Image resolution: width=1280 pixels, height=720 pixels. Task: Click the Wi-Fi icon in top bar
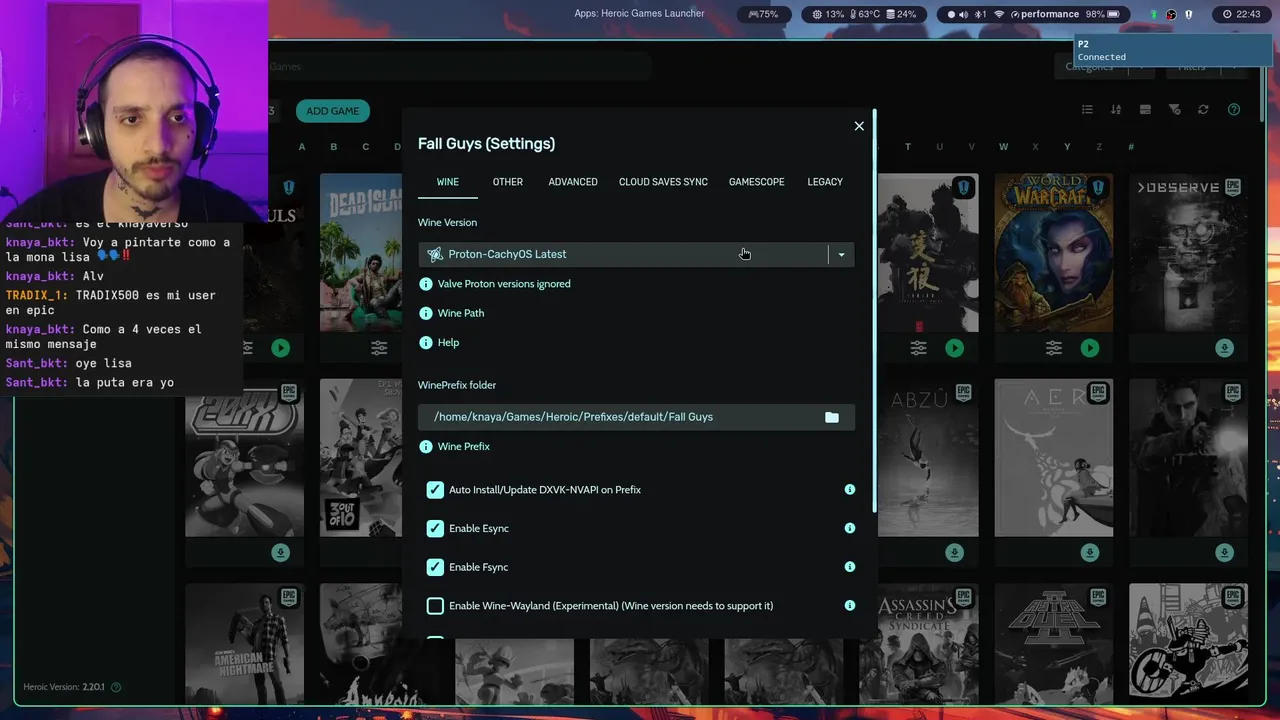(998, 14)
